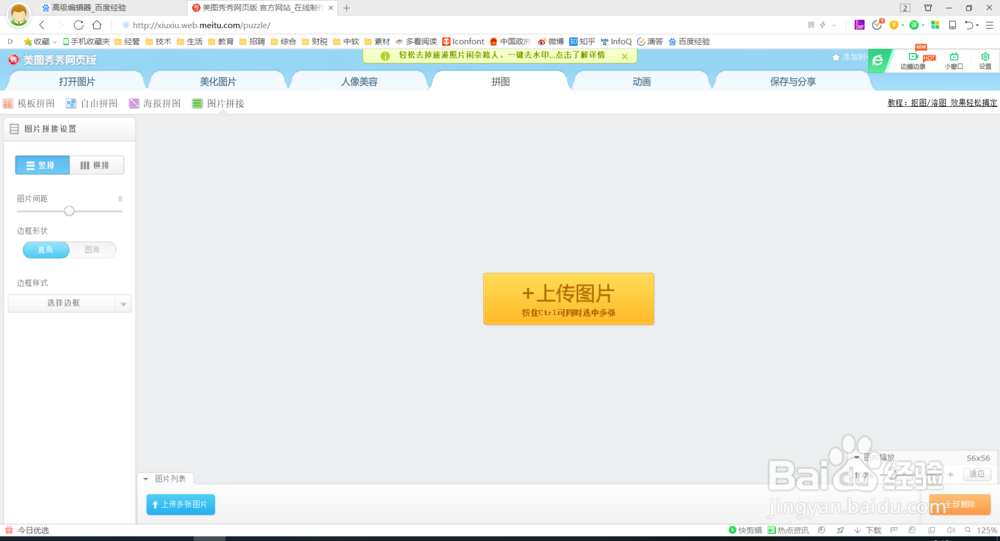Screen dimensions: 1000x541
Task: Click the mobile device icon in toolbar
Action: coord(952,25)
